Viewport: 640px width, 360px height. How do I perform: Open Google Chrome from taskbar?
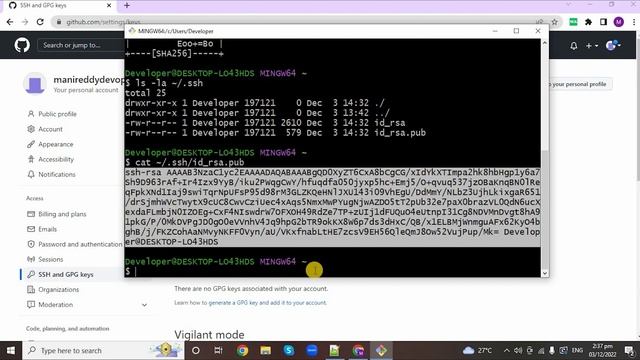[x=242, y=350]
